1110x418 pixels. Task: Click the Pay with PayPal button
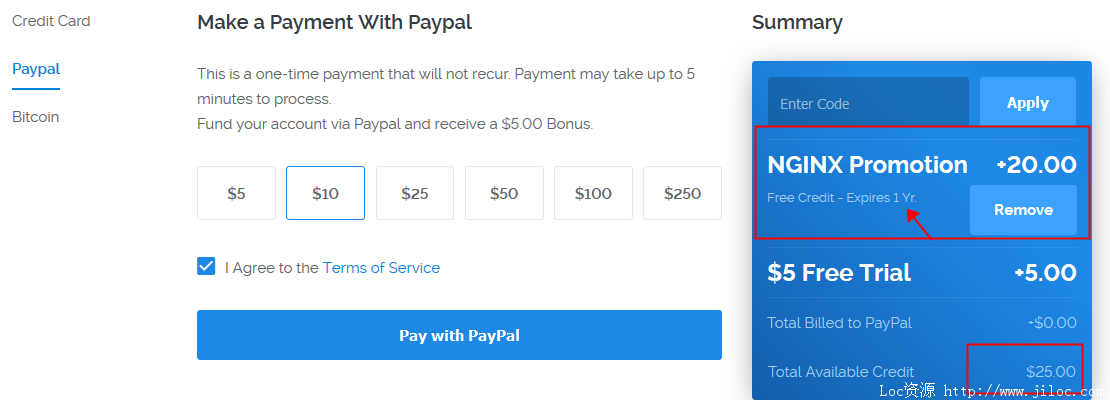click(459, 335)
